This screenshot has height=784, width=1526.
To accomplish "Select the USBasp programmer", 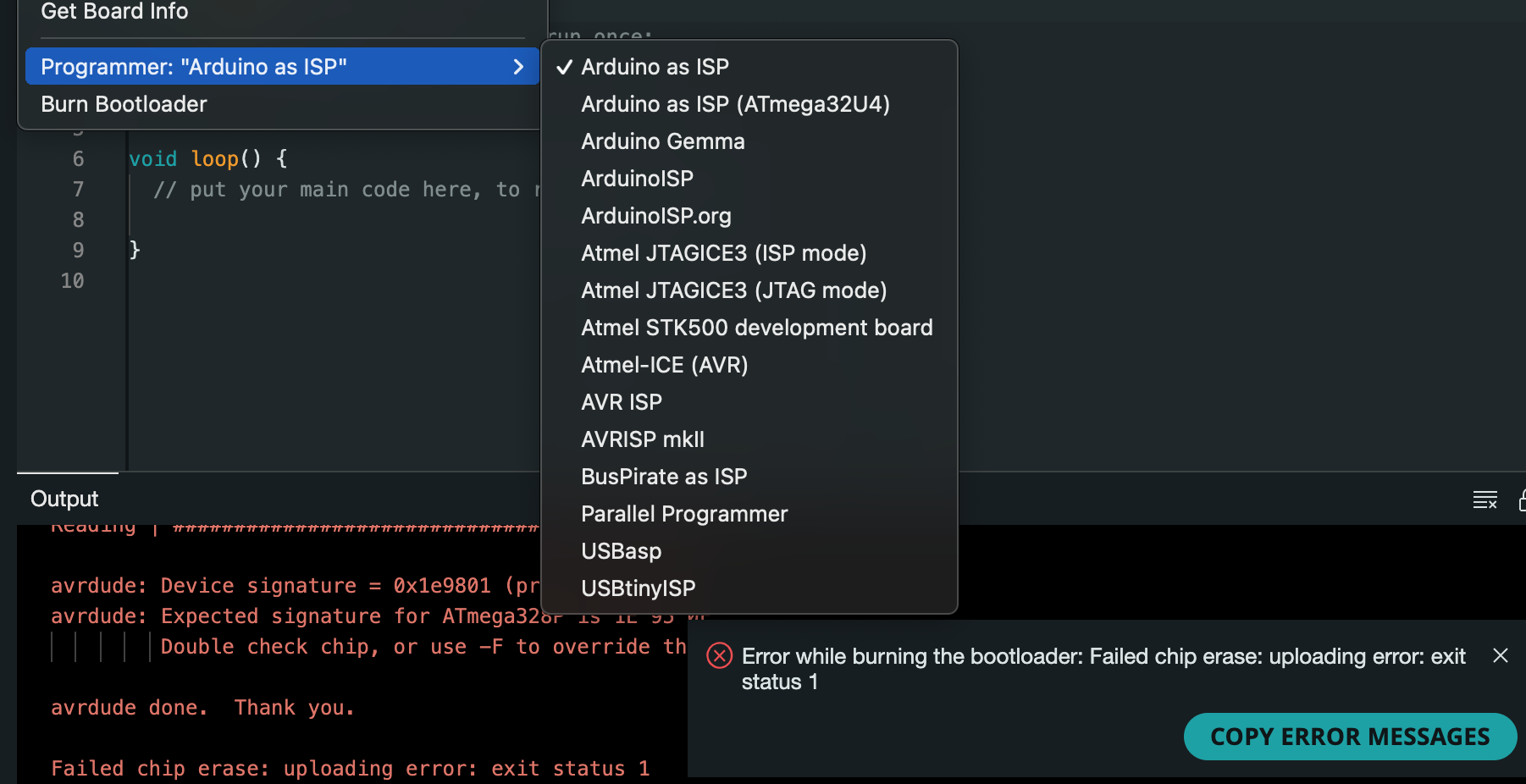I will point(621,551).
